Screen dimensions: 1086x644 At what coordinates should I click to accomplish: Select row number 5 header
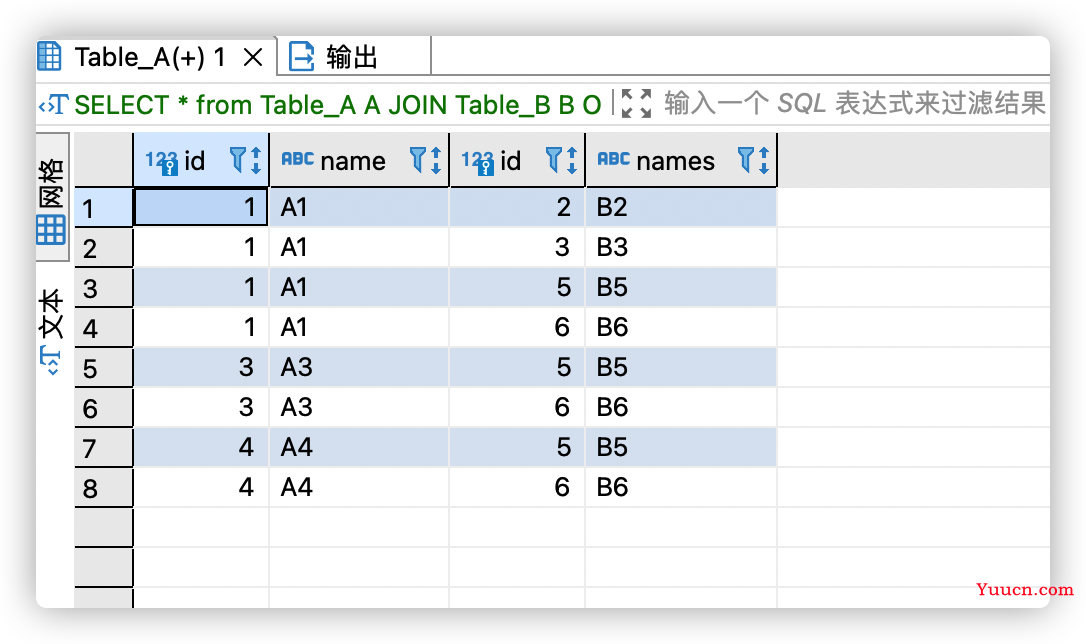click(103, 368)
